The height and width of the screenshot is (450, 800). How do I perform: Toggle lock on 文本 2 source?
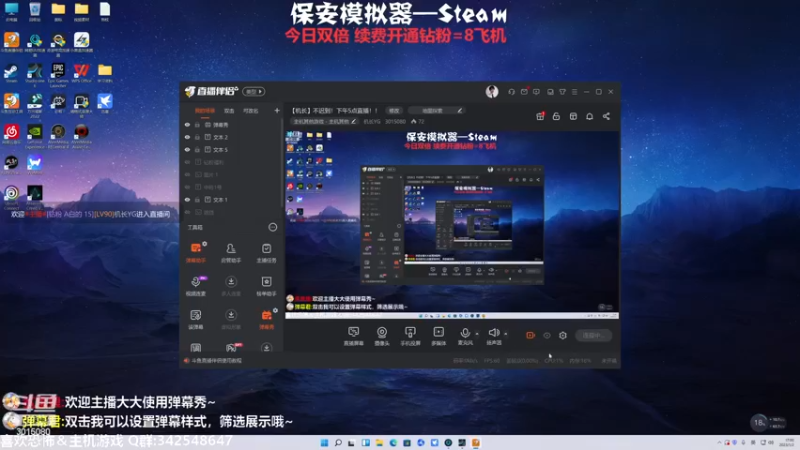click(x=197, y=137)
